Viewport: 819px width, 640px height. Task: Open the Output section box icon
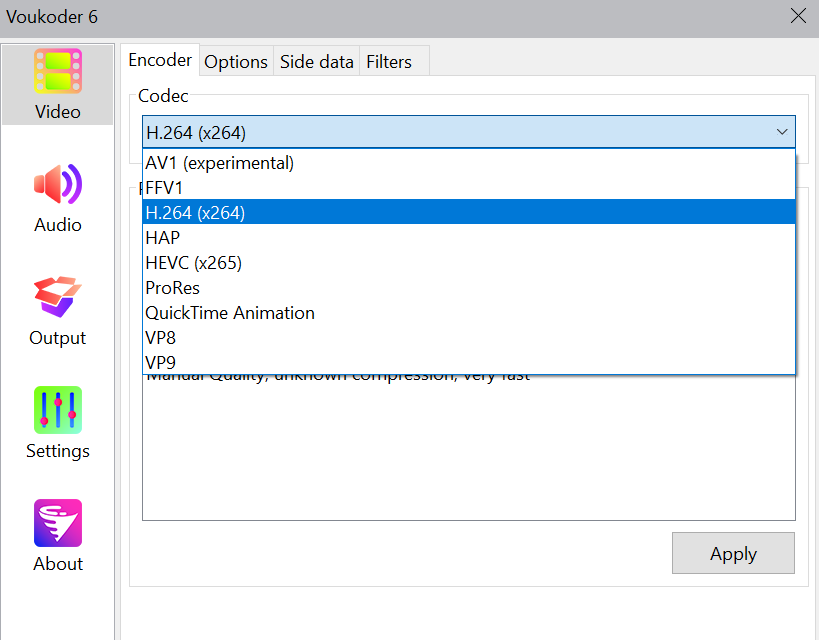click(x=58, y=298)
